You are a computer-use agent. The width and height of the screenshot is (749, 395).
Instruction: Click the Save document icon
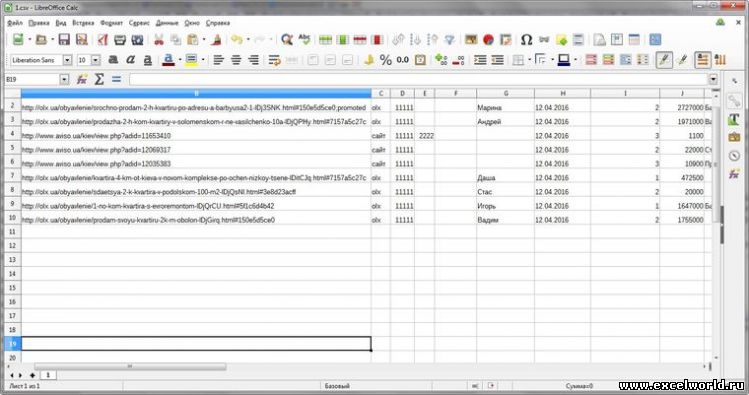point(64,40)
